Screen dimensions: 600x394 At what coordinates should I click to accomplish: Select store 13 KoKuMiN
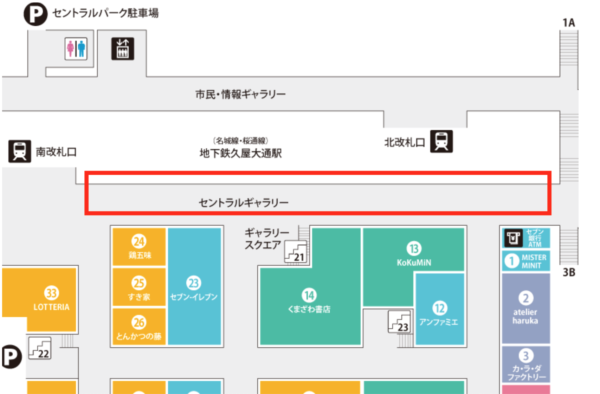(414, 255)
